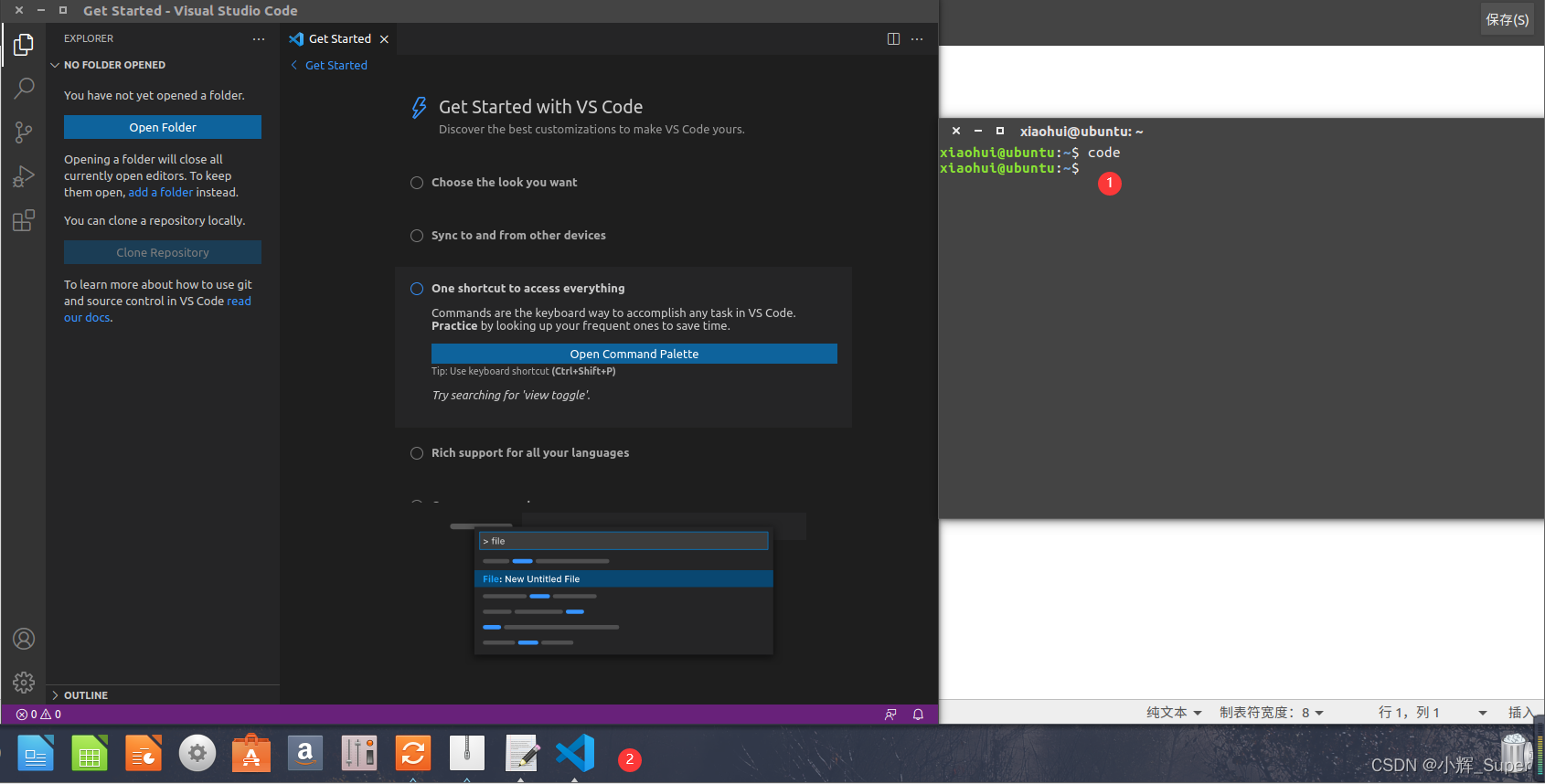Open the 行 1, 列 1 position dropdown
Screen dimensions: 1545x784
tap(1432, 713)
